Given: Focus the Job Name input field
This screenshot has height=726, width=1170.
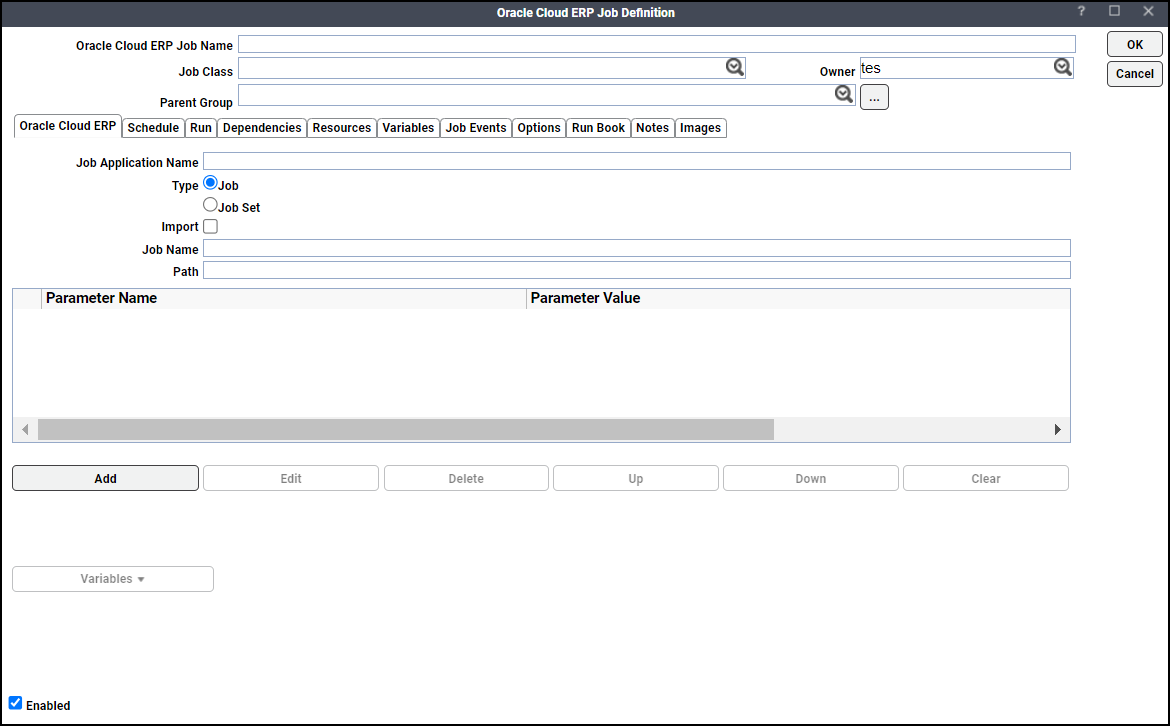Looking at the screenshot, I should 636,248.
